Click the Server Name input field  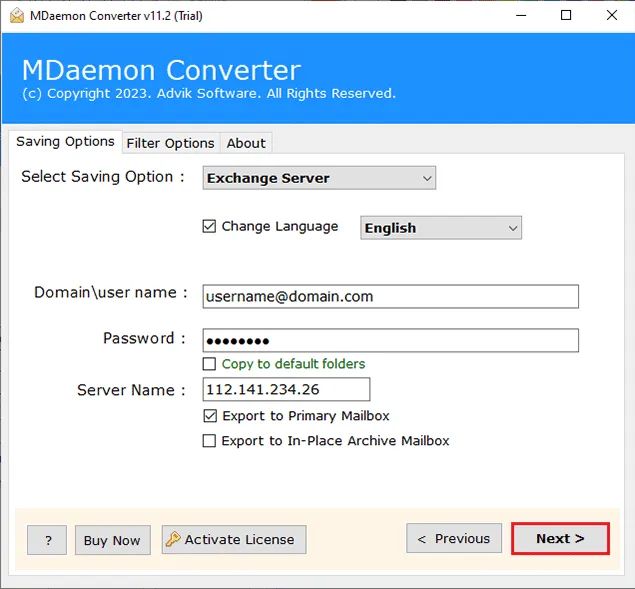pos(286,389)
